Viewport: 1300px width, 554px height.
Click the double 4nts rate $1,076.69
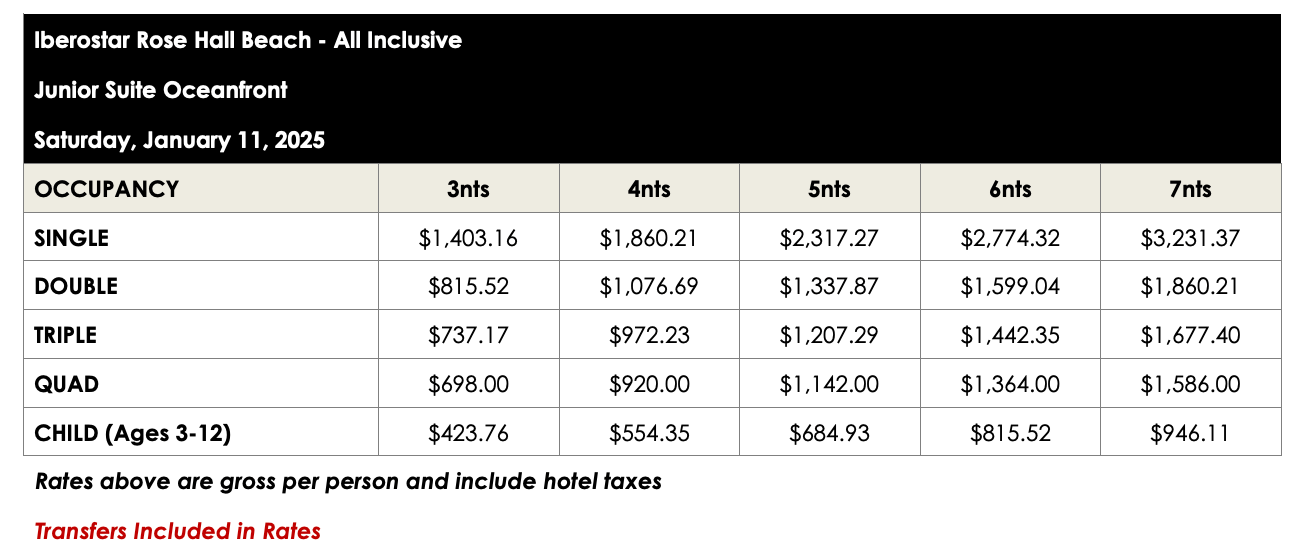click(649, 286)
